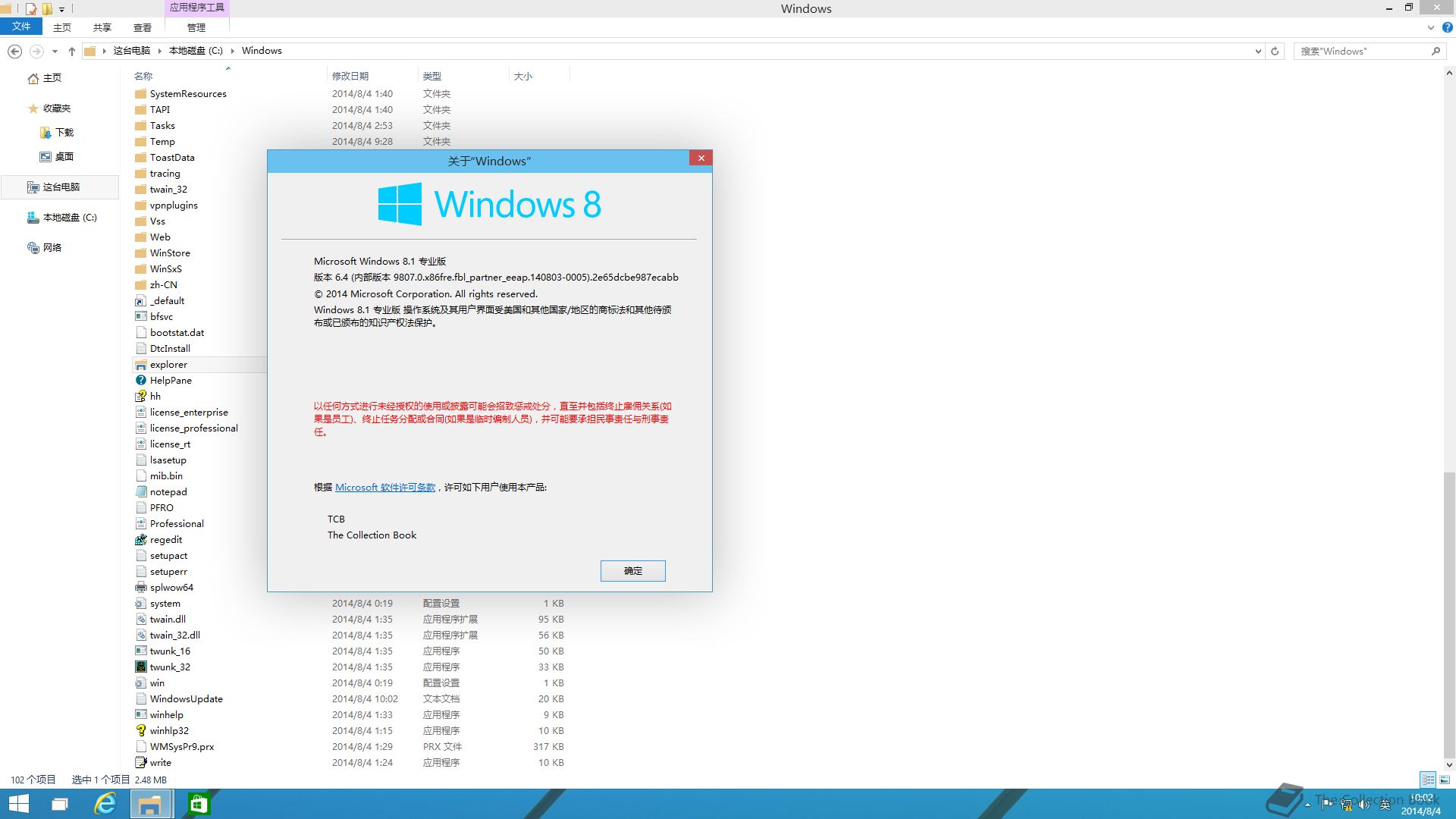Show hidden tray icons arrow
The height and width of the screenshot is (819, 1456).
(1307, 805)
